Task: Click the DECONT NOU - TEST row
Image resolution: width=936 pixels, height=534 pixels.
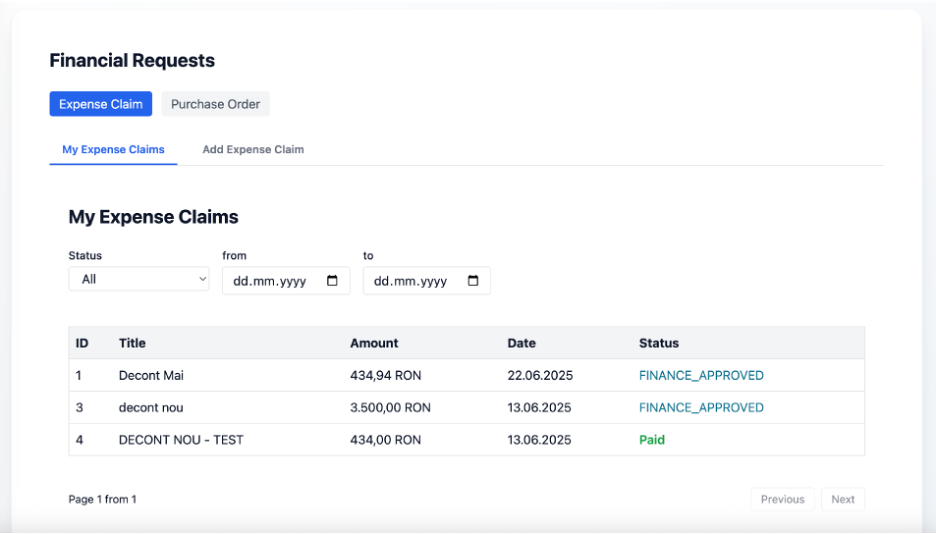Action: point(181,439)
